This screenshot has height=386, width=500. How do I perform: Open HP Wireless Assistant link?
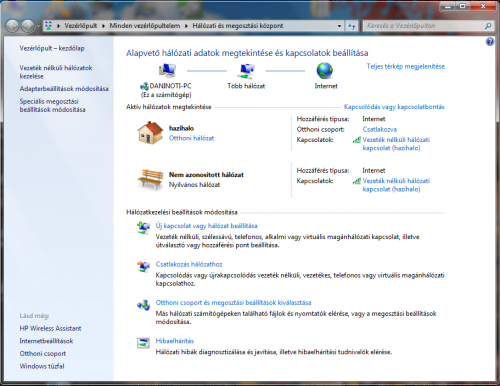coord(50,328)
